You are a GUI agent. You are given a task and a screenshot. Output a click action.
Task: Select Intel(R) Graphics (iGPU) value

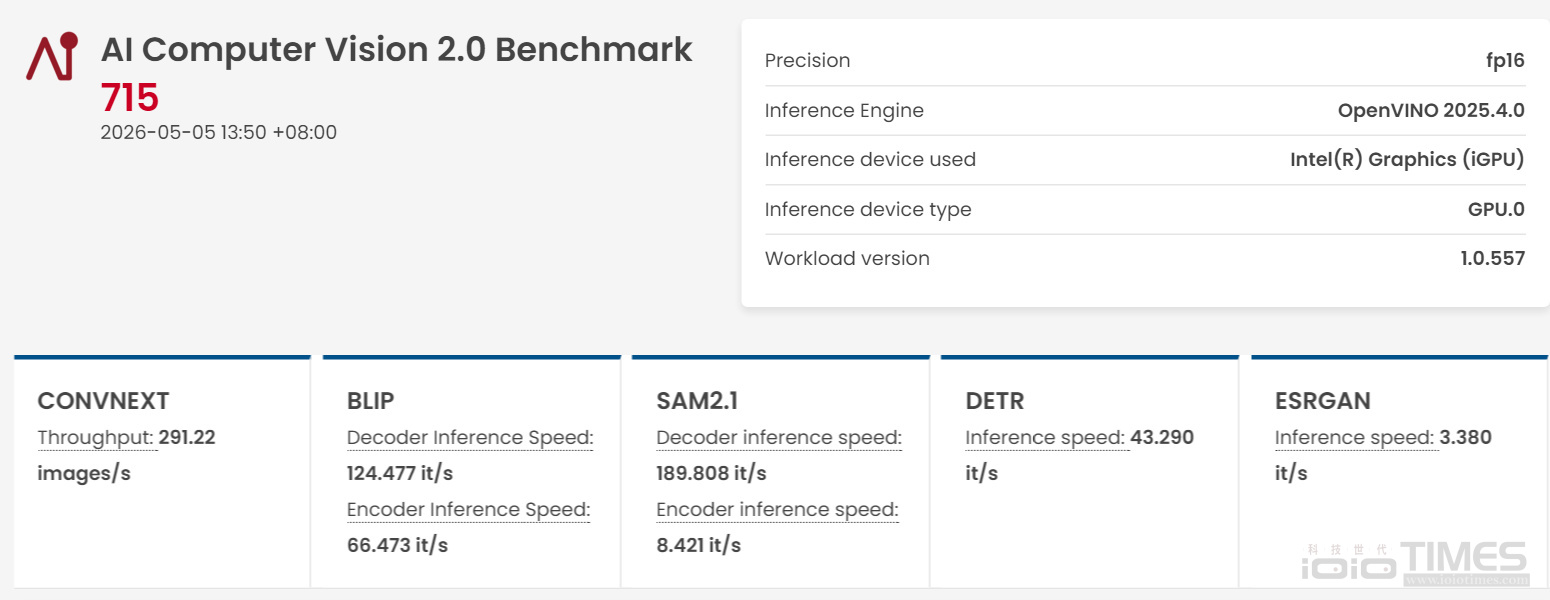point(1407,160)
